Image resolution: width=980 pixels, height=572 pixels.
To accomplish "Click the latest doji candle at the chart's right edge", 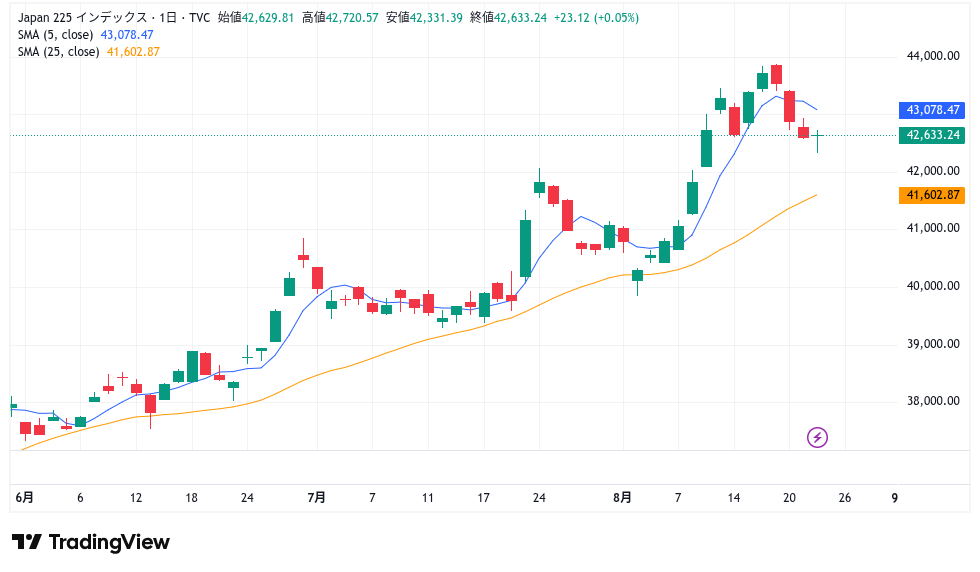I will pyautogui.click(x=817, y=139).
